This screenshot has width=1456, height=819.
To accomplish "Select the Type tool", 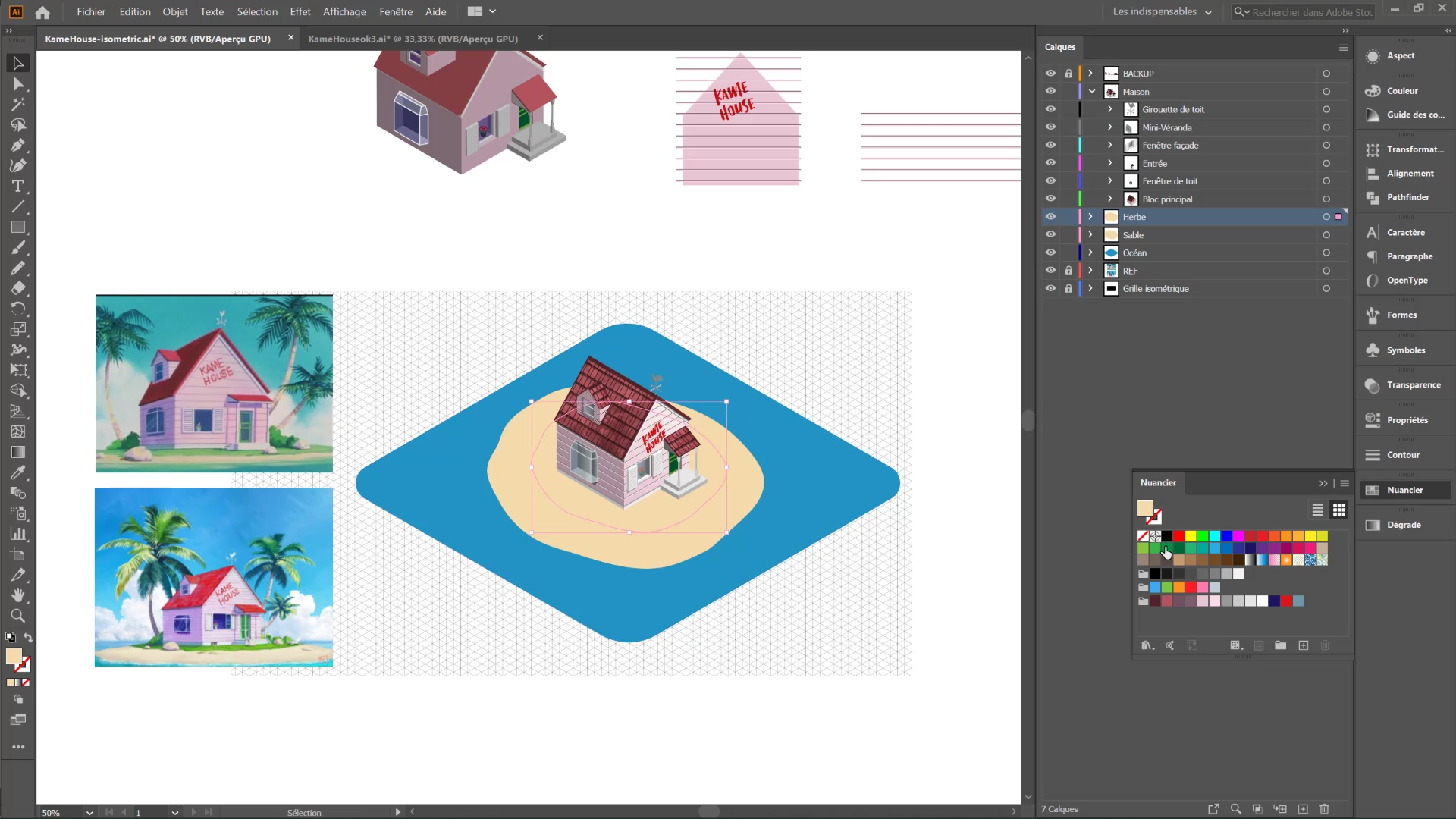I will coord(18,187).
